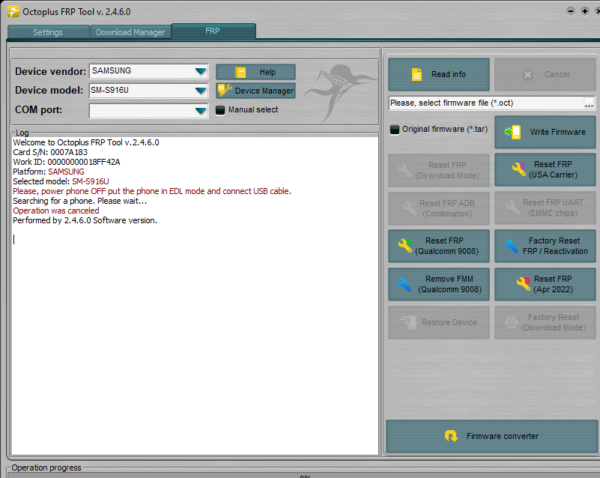Click the X icon on Cancel button
Screen dimensions: 600x478
point(527,75)
